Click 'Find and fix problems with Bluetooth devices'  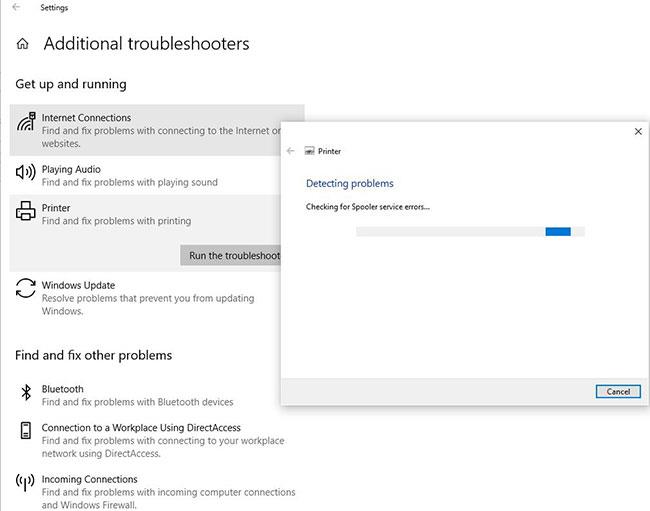(x=138, y=402)
